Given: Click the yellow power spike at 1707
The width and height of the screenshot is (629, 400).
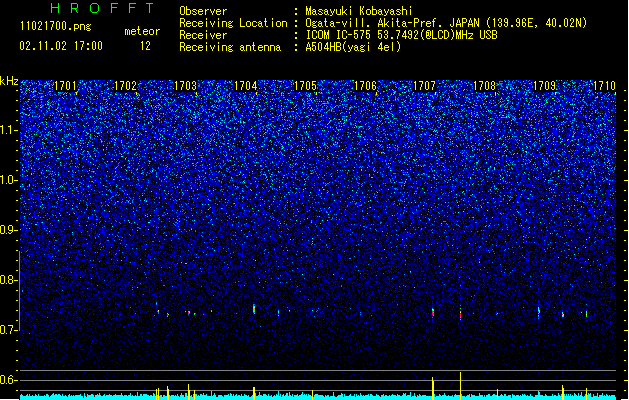Looking at the screenshot, I should [433, 388].
